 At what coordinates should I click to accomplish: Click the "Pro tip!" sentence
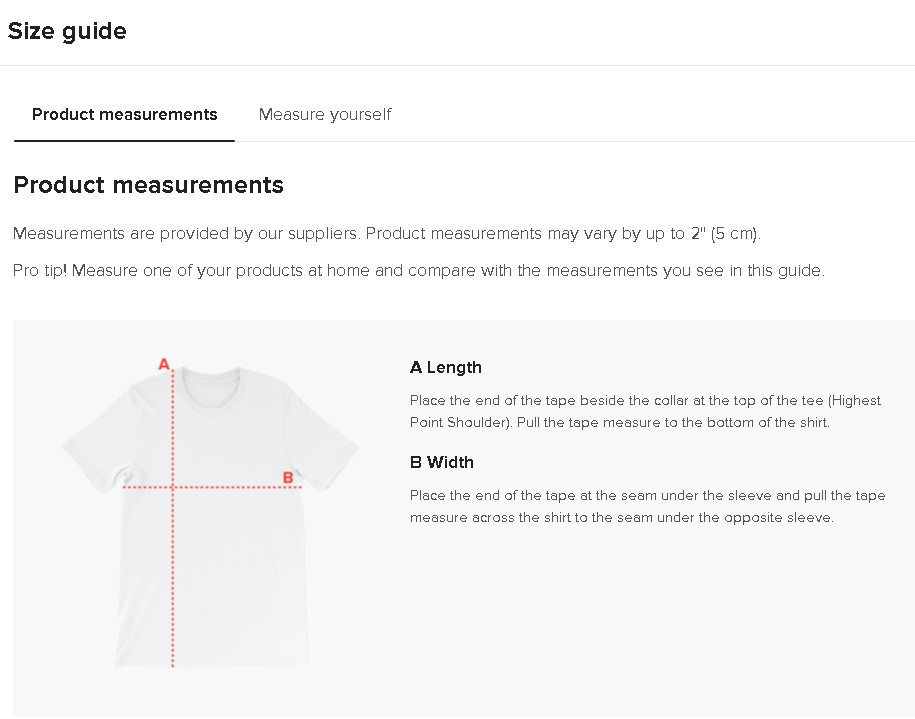pyautogui.click(x=418, y=271)
